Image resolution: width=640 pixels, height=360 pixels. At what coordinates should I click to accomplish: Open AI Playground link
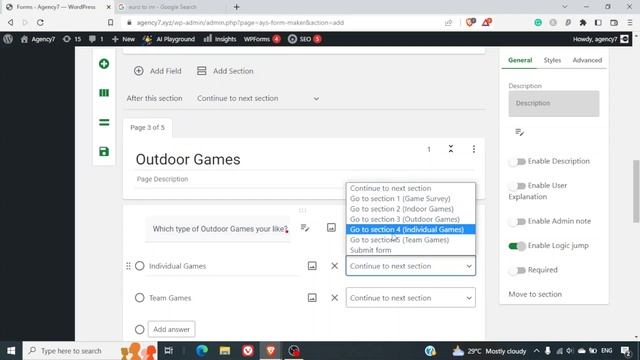169,39
